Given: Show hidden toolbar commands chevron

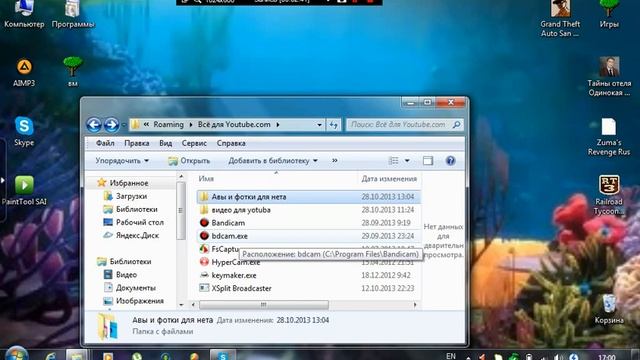Looking at the screenshot, I should pyautogui.click(x=335, y=161).
